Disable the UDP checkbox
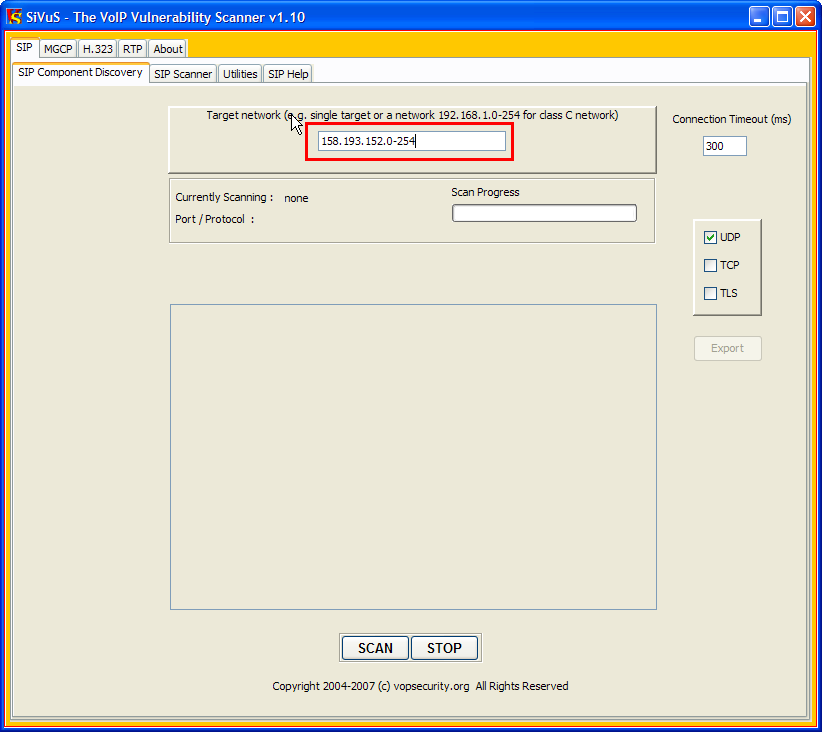Image resolution: width=822 pixels, height=732 pixels. point(710,238)
